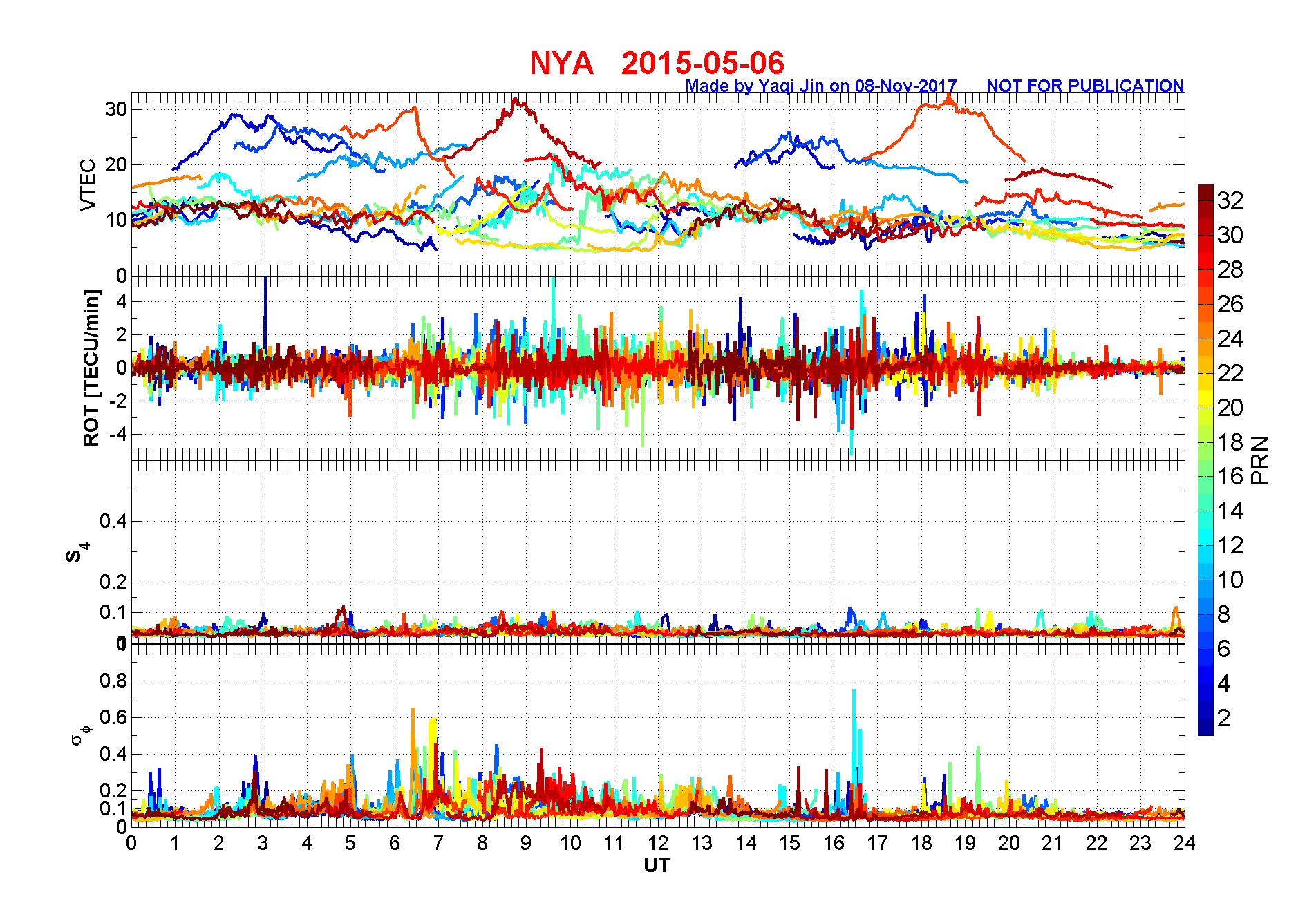Click colorbar tick label 10
1316x919 pixels.
(x=1230, y=580)
